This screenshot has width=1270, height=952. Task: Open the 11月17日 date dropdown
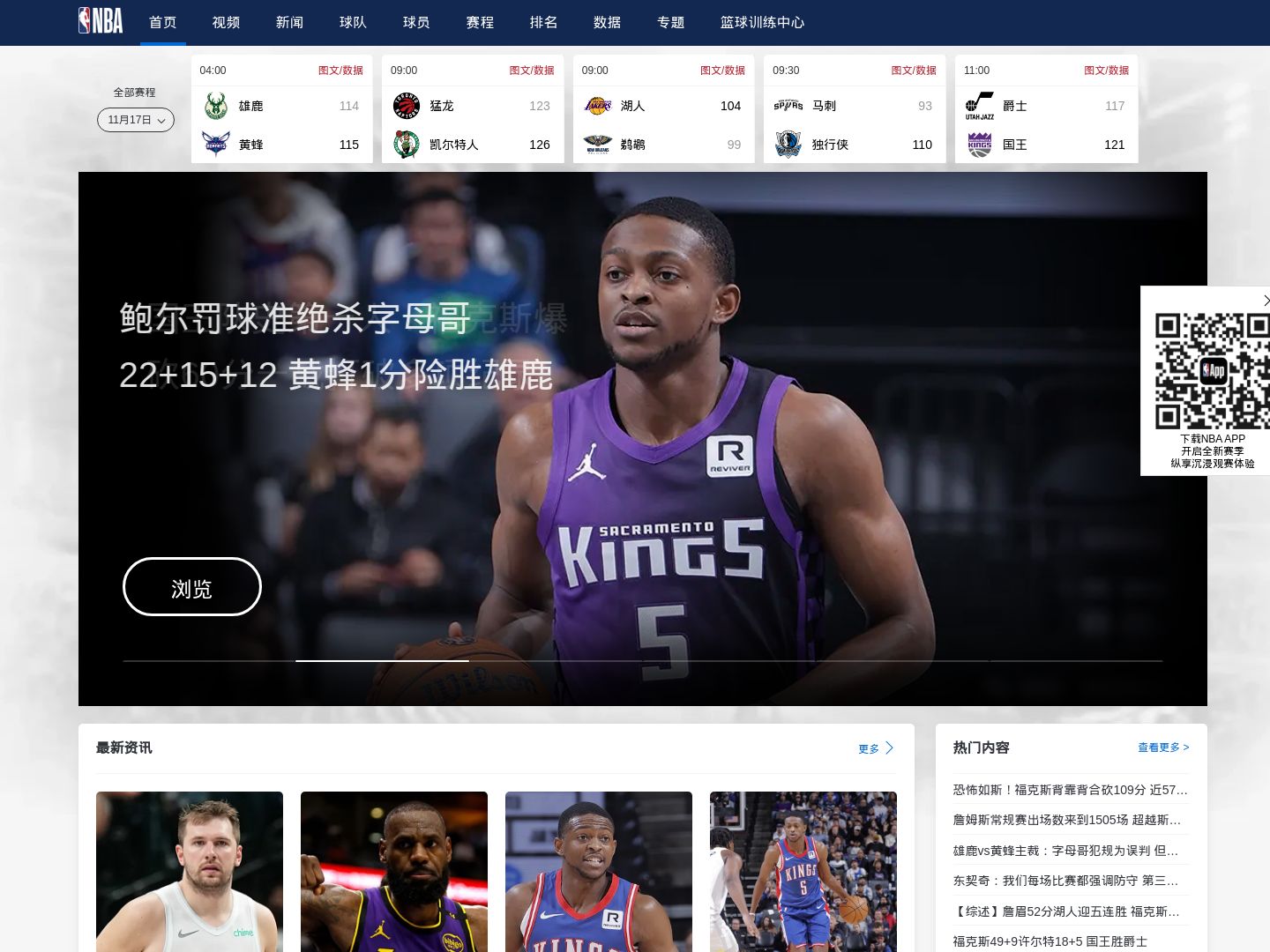tap(136, 120)
